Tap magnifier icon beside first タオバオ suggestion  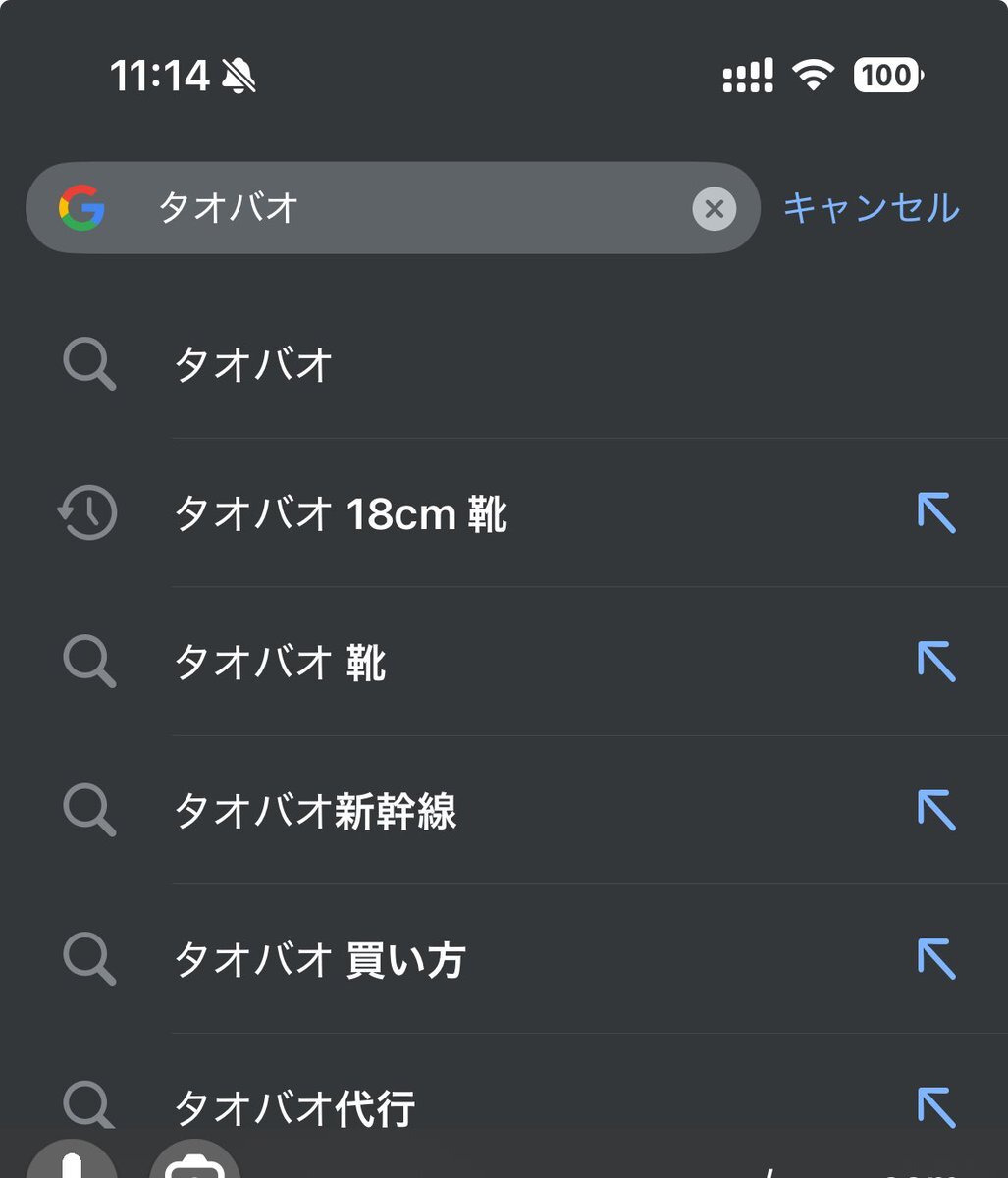tap(89, 366)
